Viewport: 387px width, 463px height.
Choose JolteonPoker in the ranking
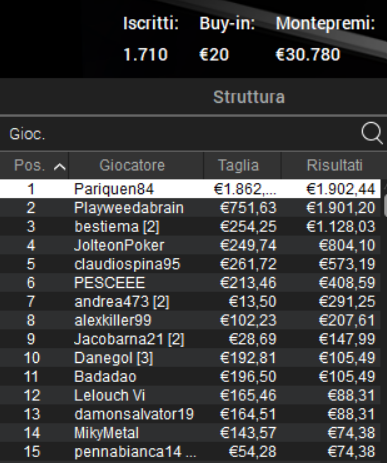coord(190,245)
